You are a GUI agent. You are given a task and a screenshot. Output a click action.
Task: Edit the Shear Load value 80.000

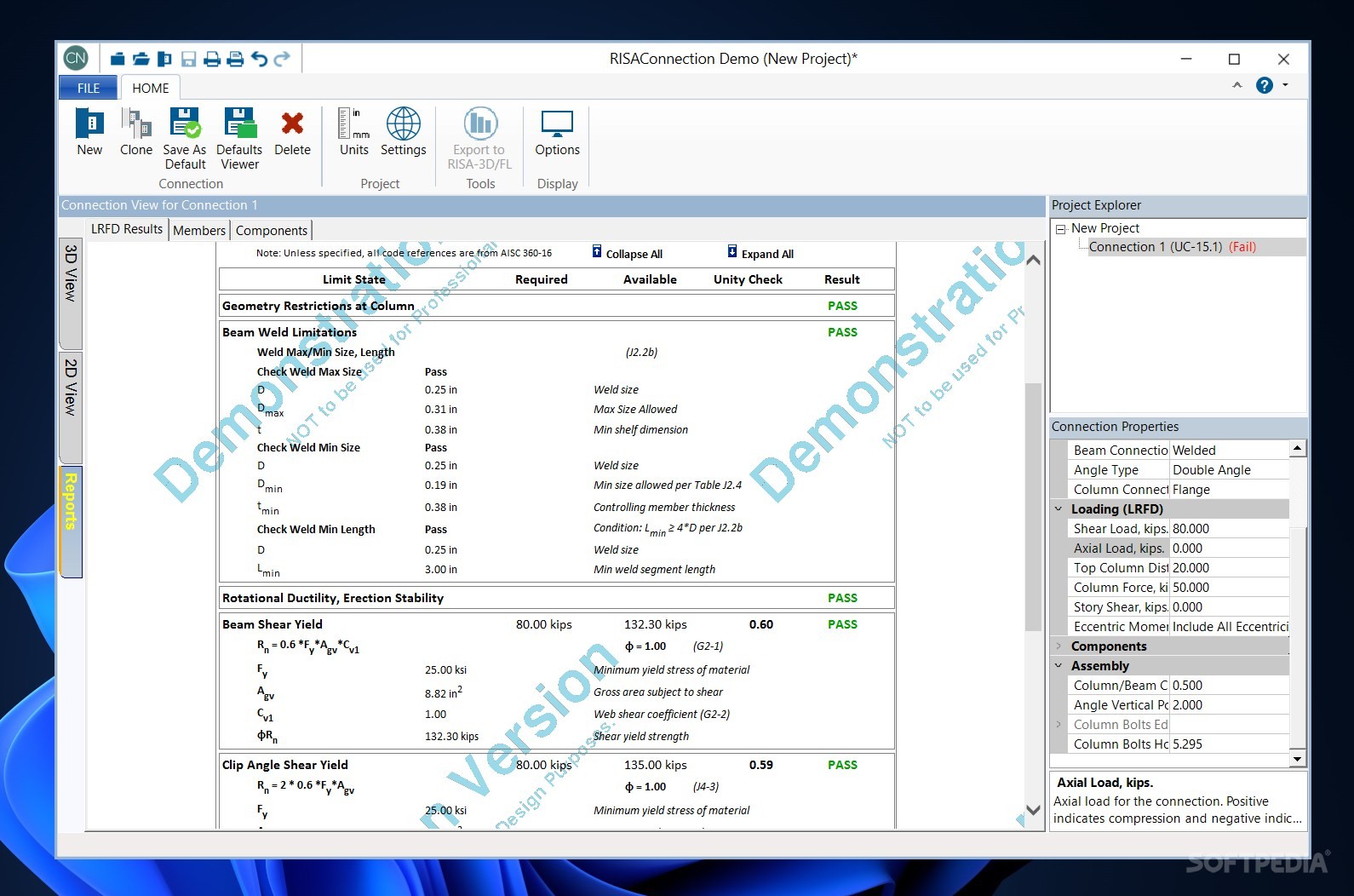click(1229, 528)
